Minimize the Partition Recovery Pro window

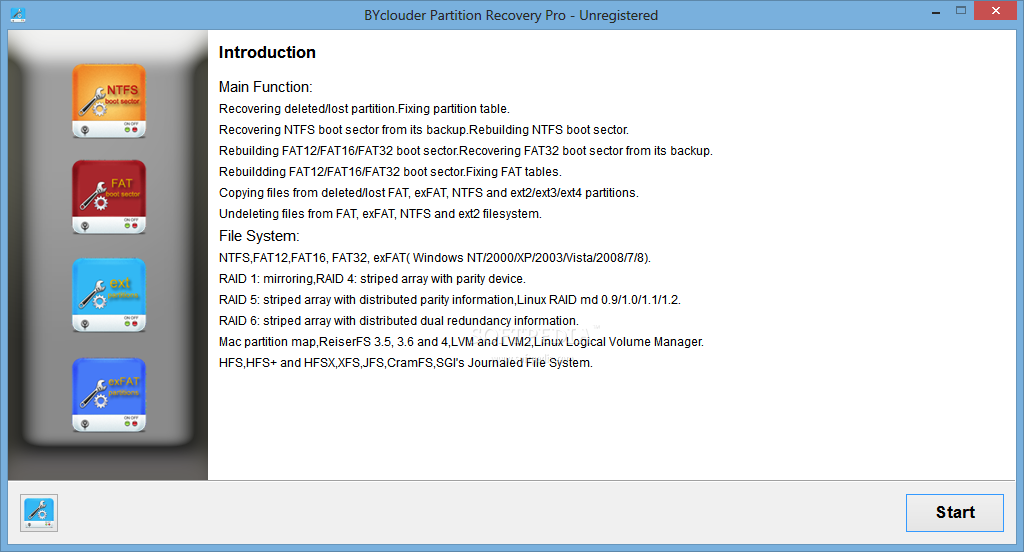(x=936, y=12)
